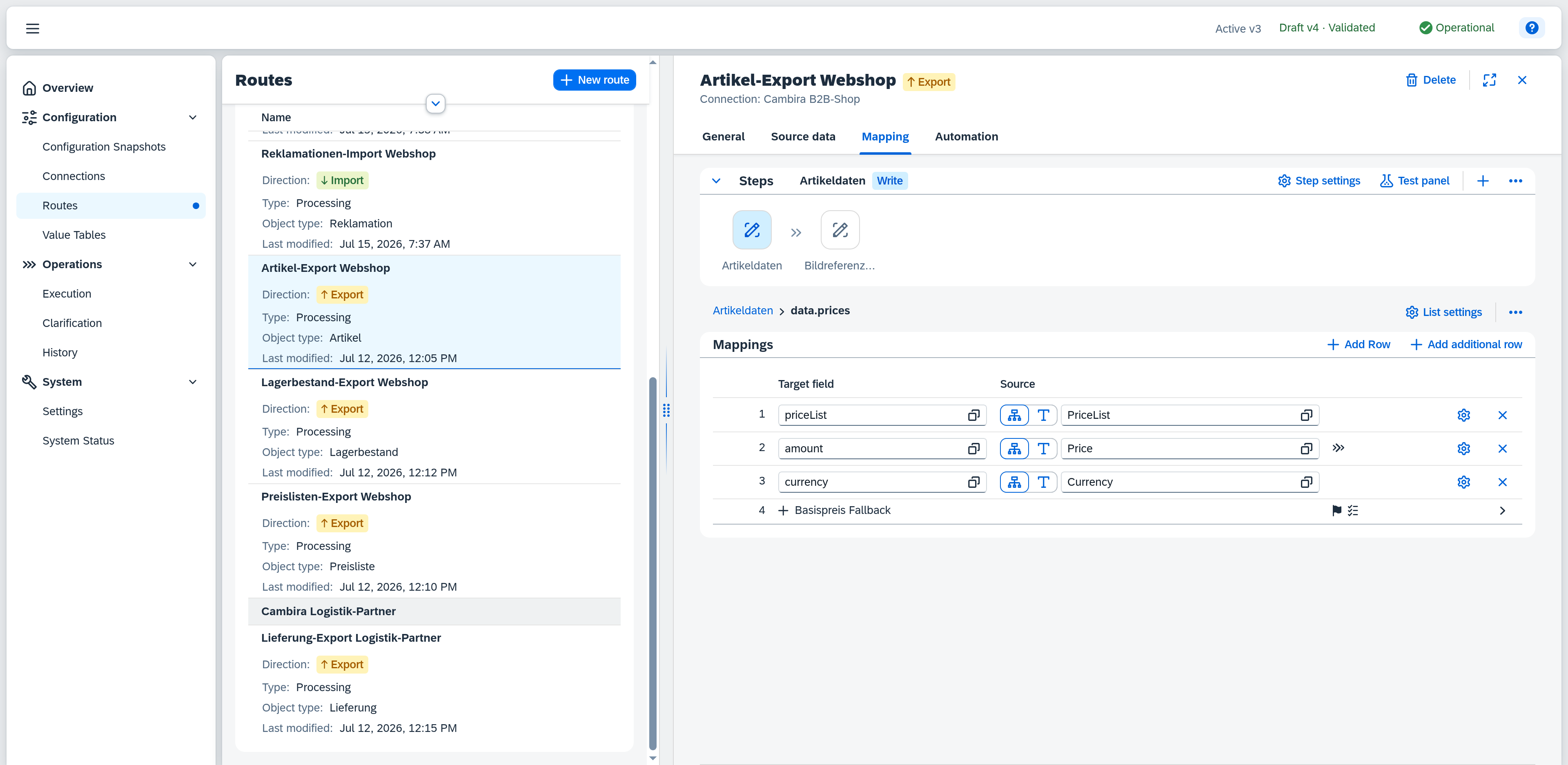
Task: Switch priceList source to text mode
Action: coord(1043,415)
